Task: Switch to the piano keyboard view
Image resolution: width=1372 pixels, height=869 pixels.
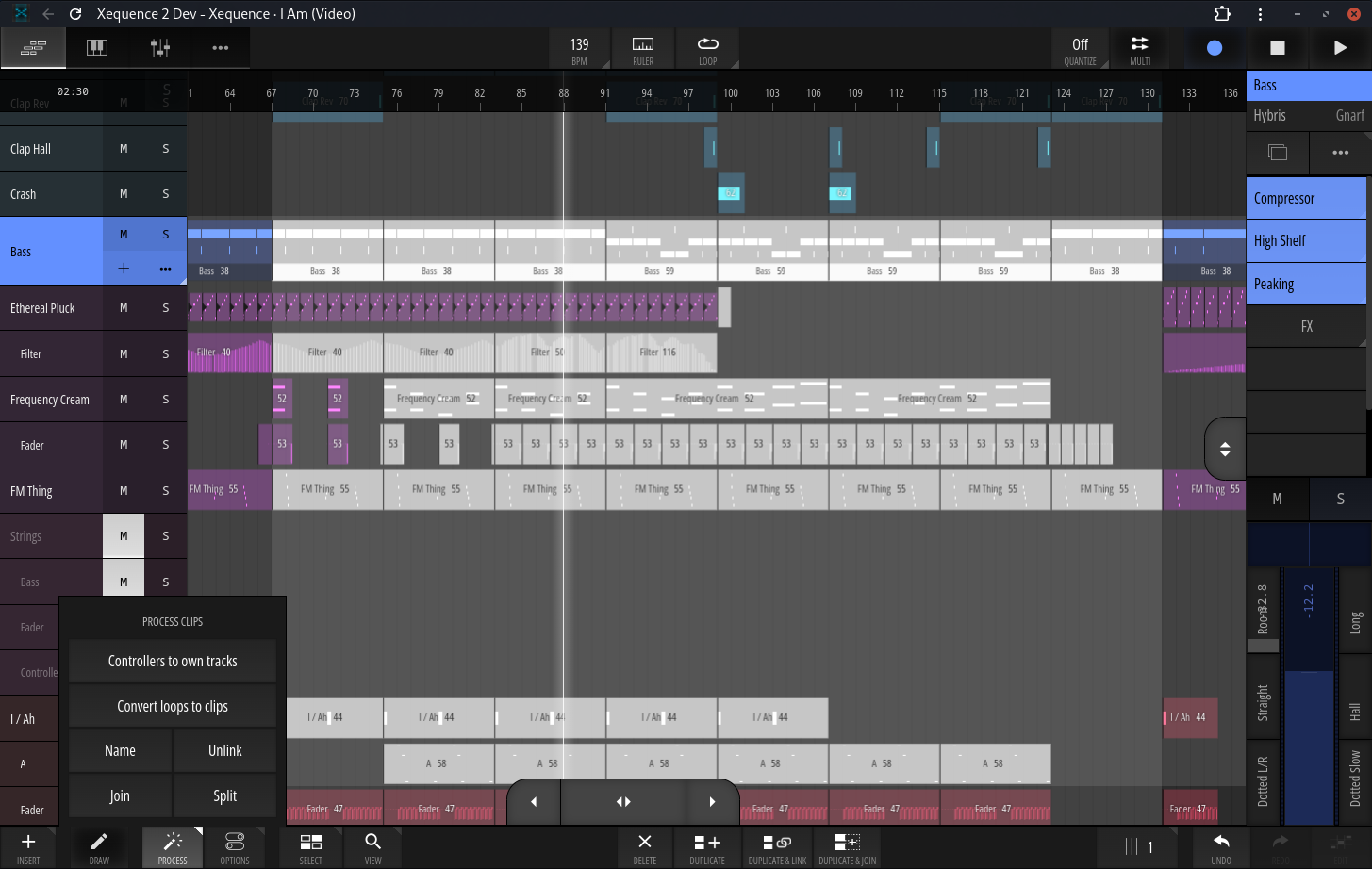Action: [x=97, y=48]
